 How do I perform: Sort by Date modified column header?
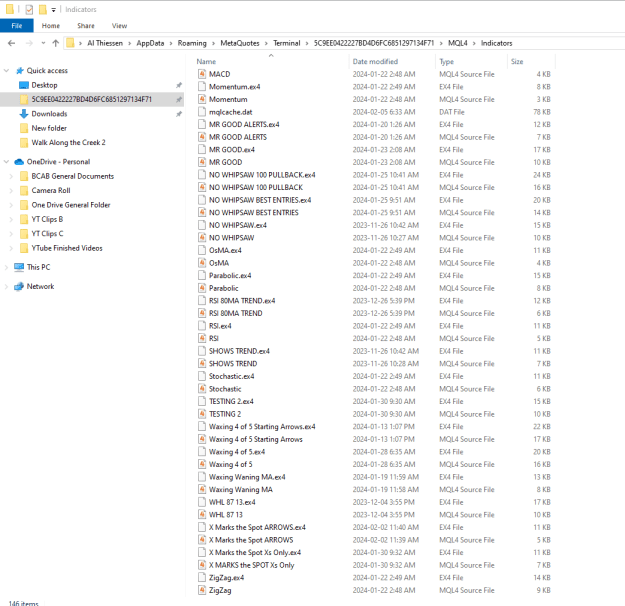375,61
